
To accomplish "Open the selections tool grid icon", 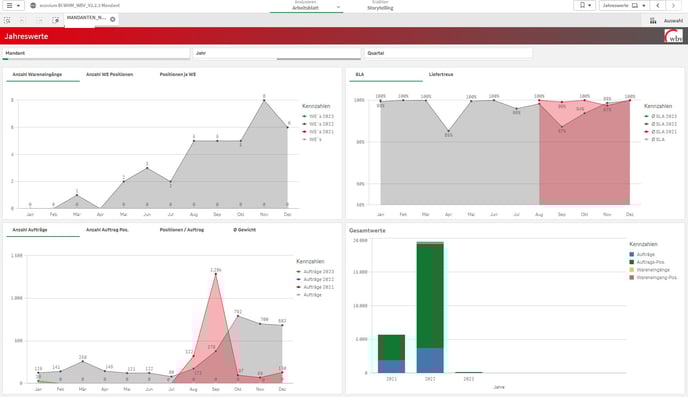I will click(x=653, y=21).
